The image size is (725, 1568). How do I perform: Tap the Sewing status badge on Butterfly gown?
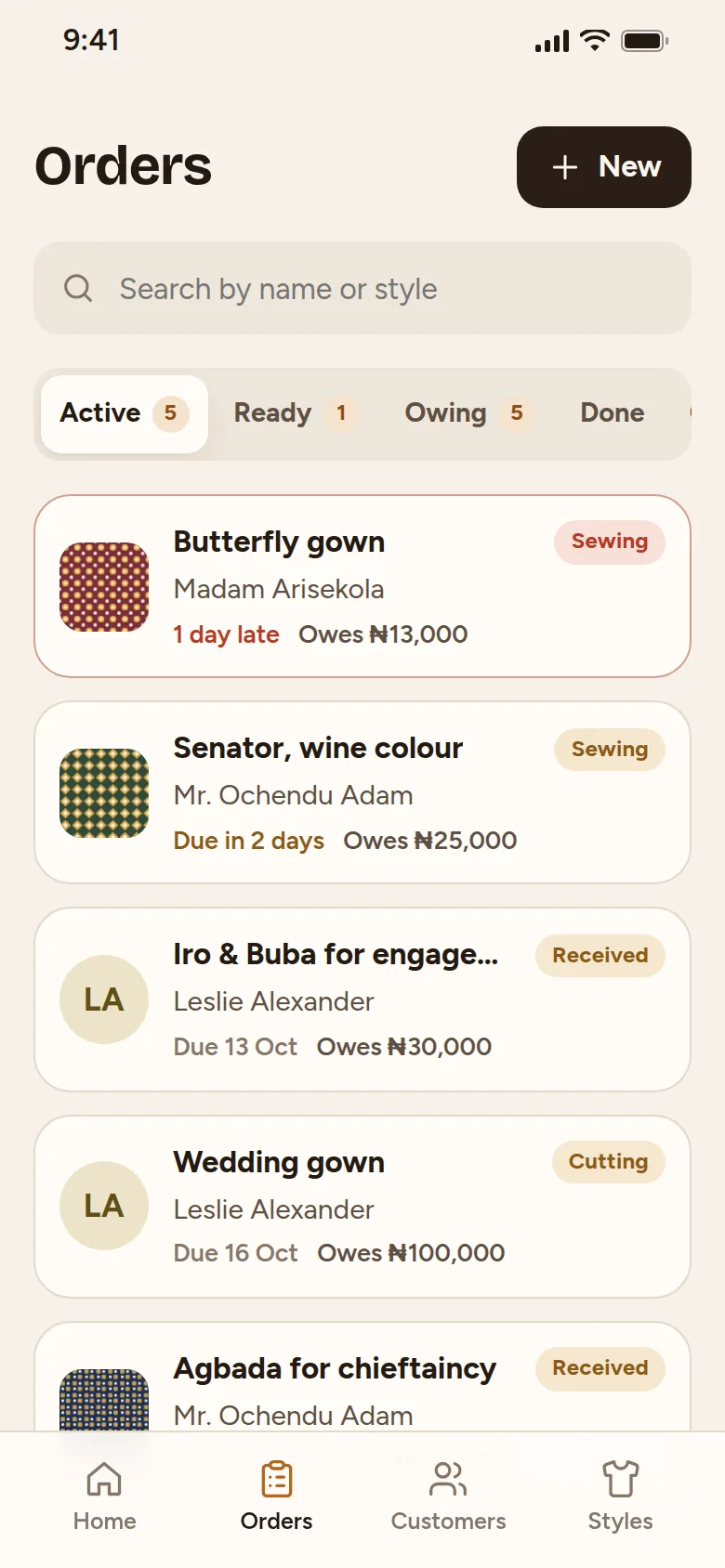pyautogui.click(x=610, y=542)
